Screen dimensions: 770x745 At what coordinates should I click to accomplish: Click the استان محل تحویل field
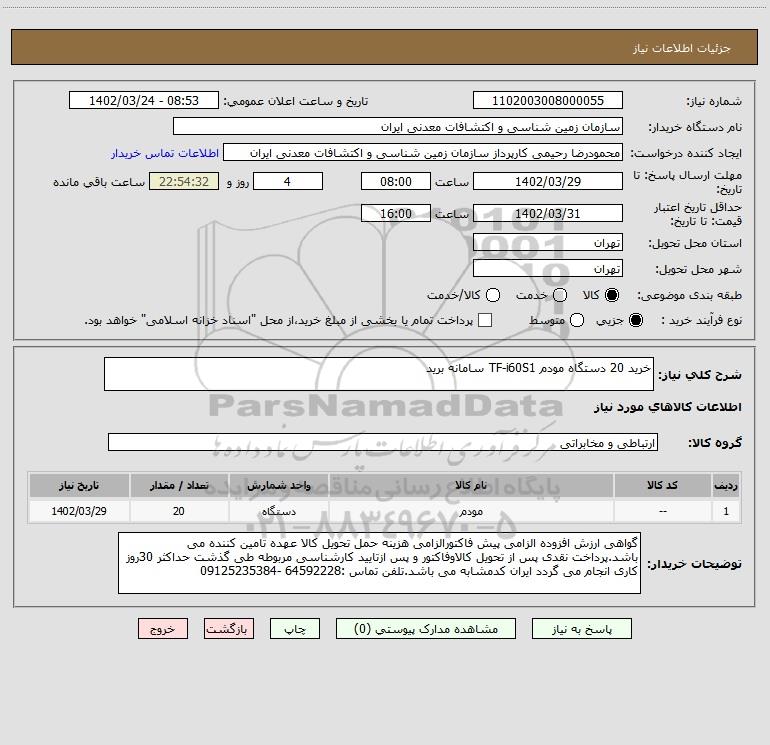(548, 243)
